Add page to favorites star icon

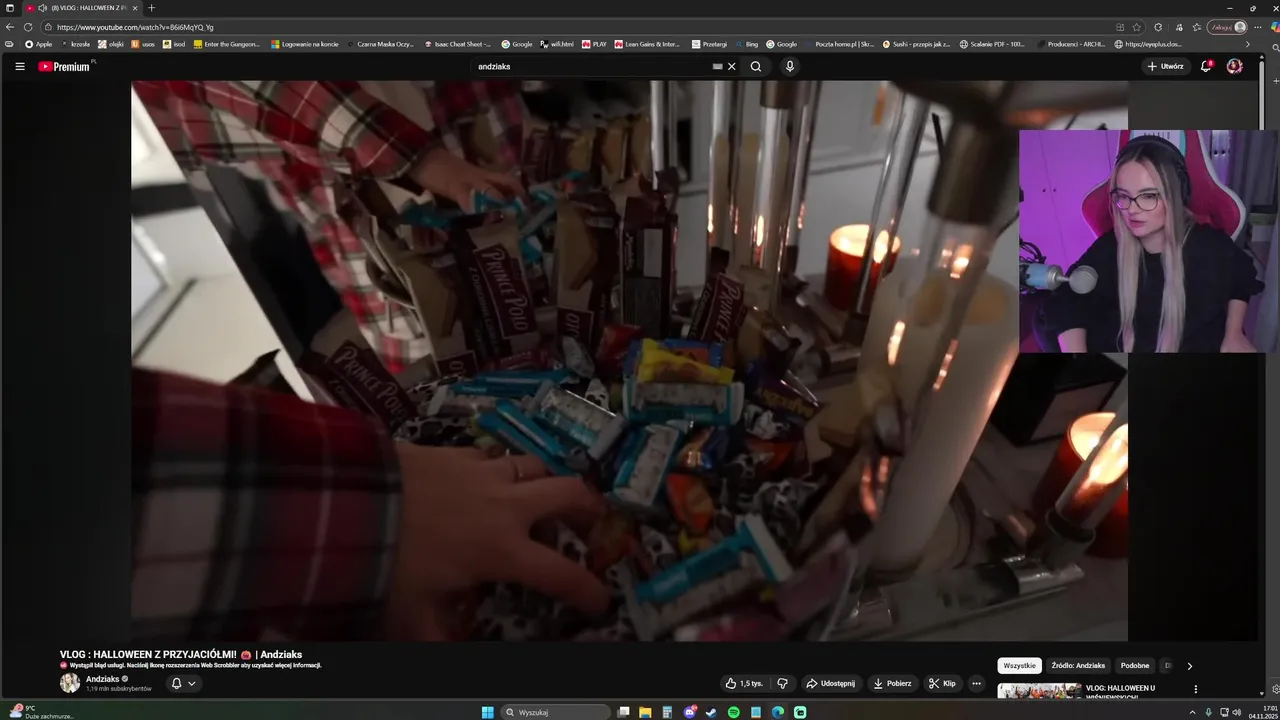[1136, 27]
